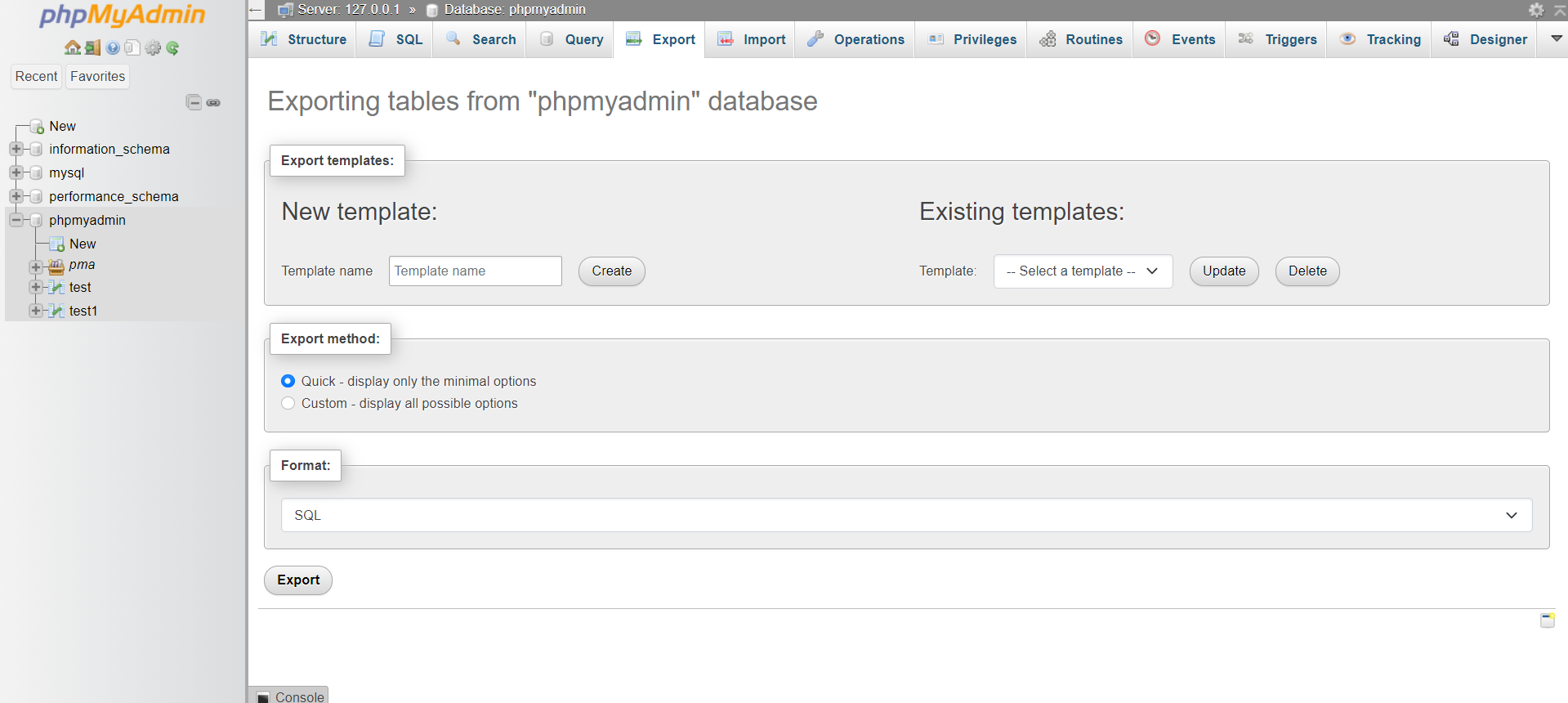
Task: Click mysql database cylinder icon
Action: pyautogui.click(x=36, y=172)
